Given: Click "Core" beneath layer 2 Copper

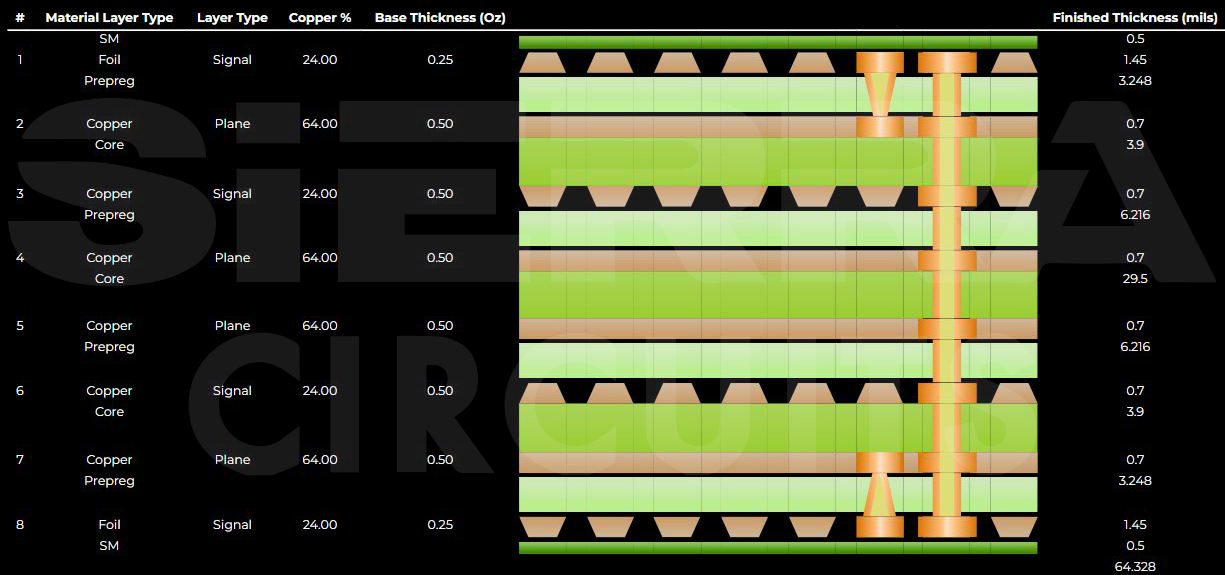Looking at the screenshot, I should pos(109,145).
